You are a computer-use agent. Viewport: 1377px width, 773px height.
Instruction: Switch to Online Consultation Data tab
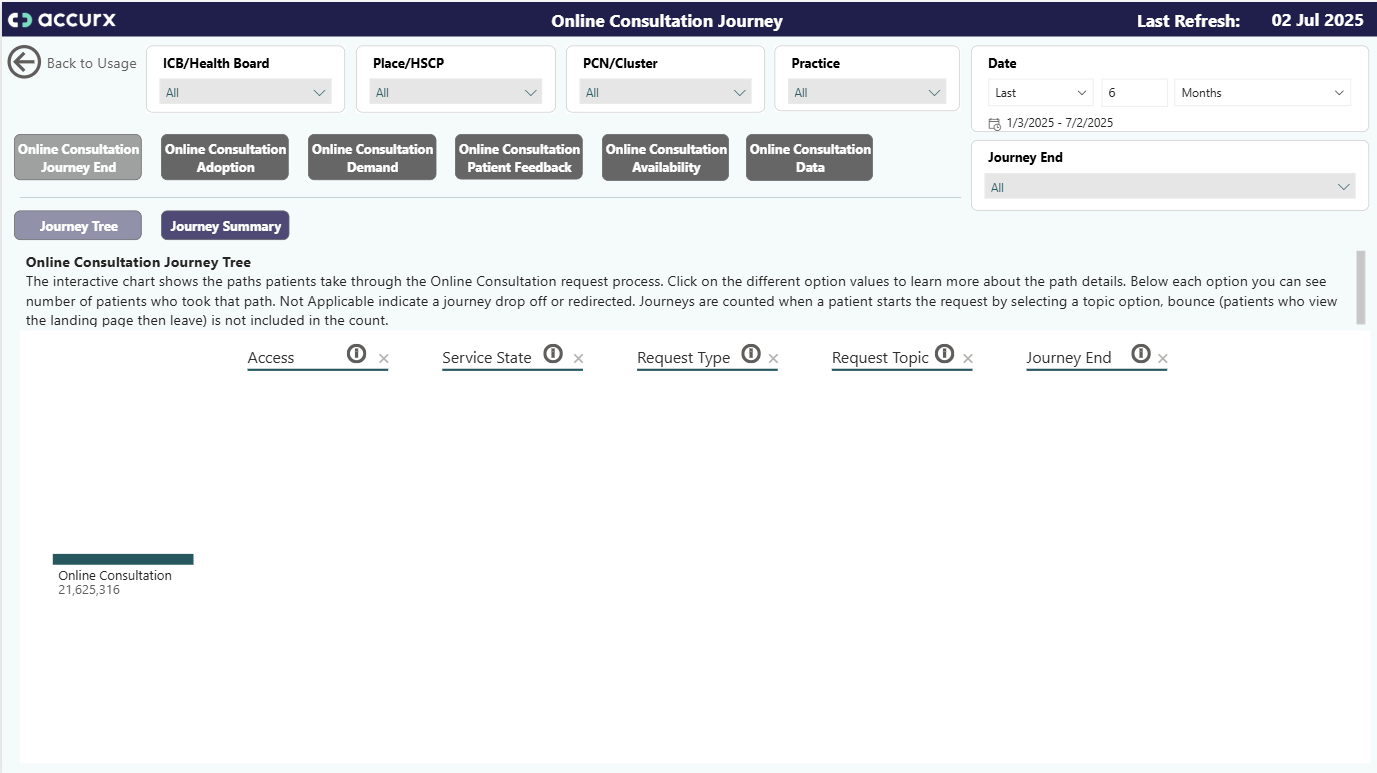click(x=810, y=158)
